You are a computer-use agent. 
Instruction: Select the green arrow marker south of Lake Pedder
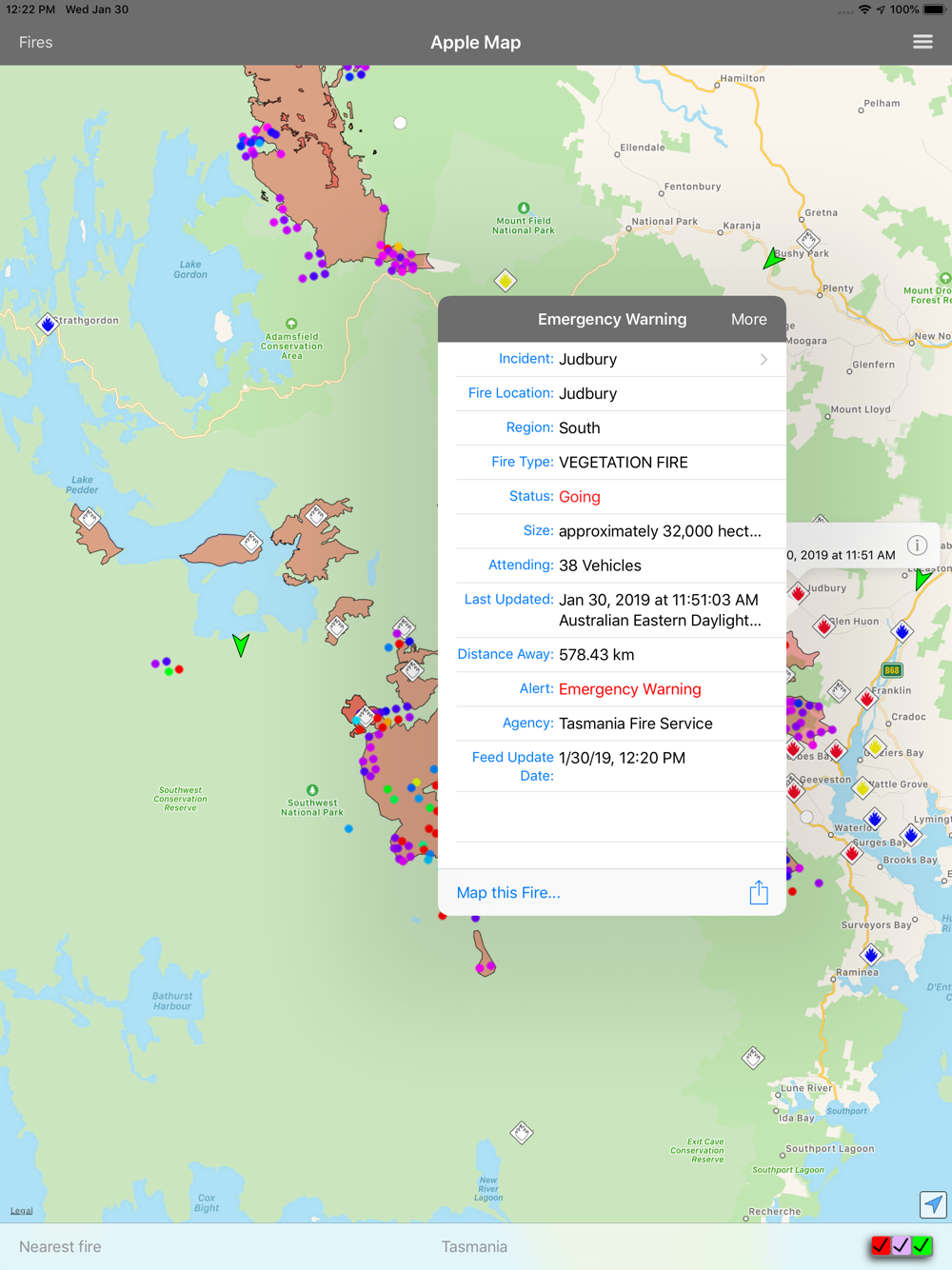pos(241,645)
